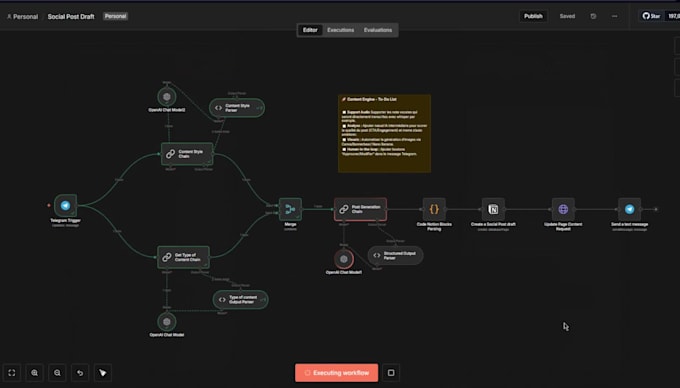Select the Type of content Output Parser node

click(x=241, y=300)
